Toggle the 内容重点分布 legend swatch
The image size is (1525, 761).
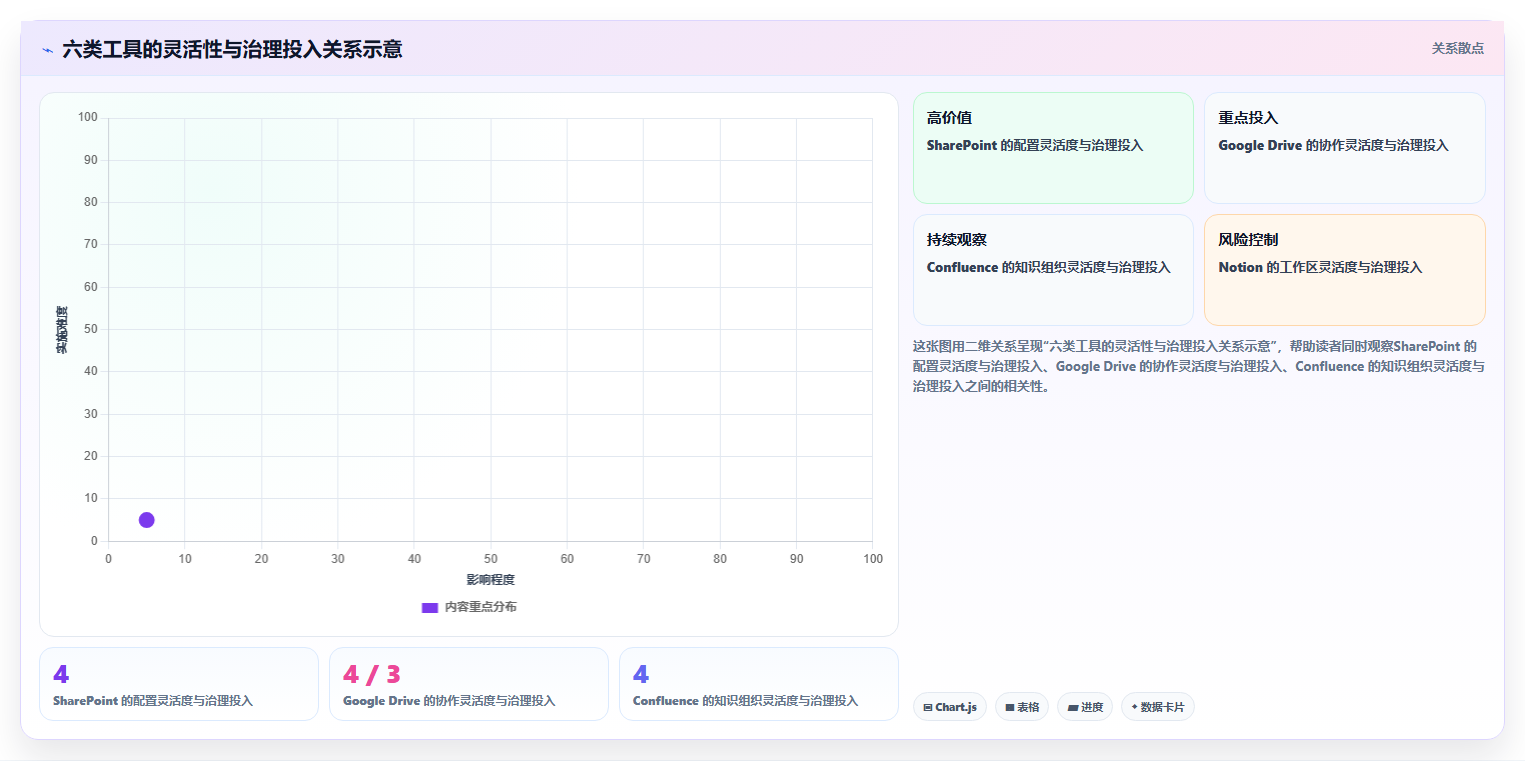point(430,607)
